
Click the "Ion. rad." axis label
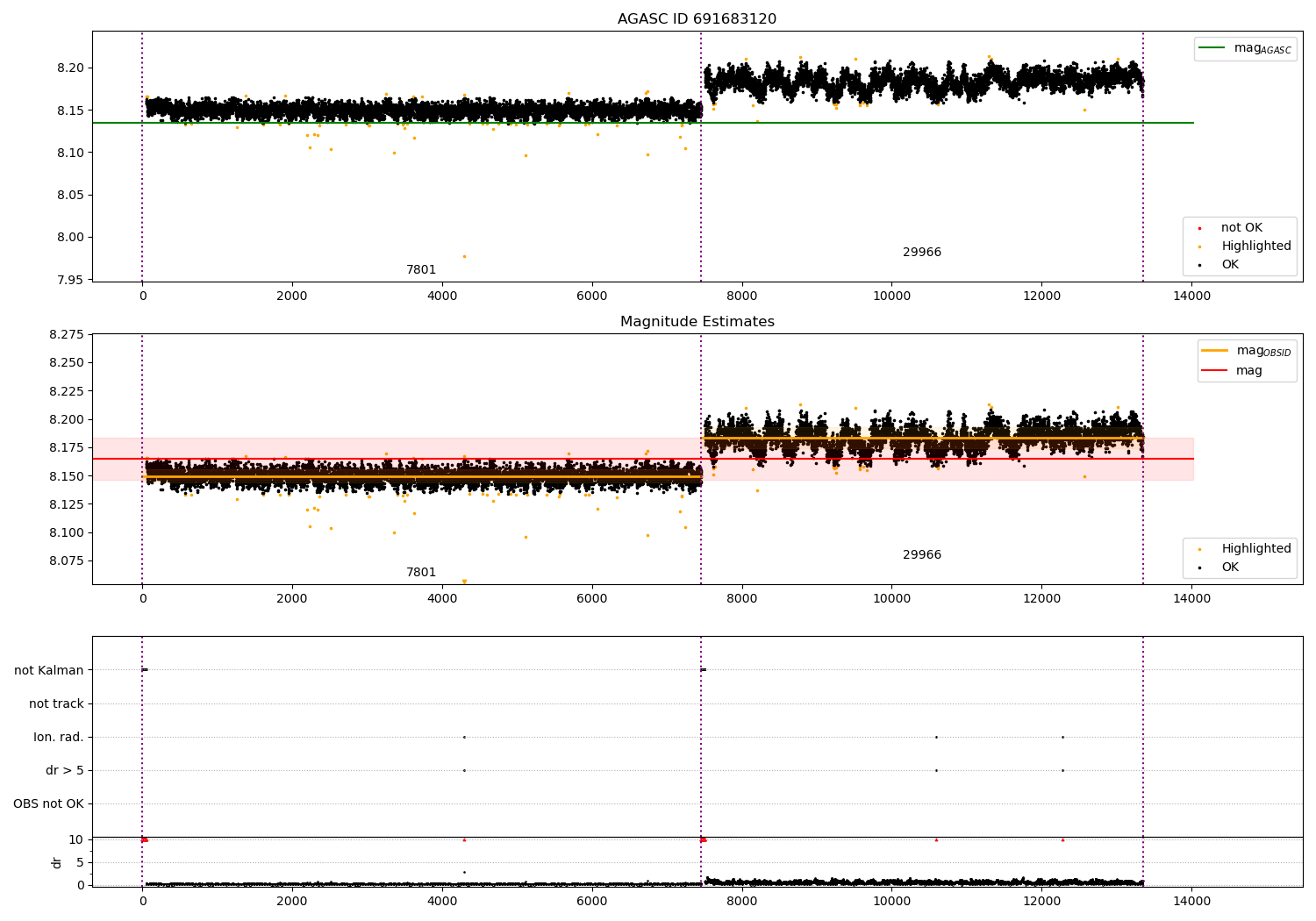pos(59,738)
